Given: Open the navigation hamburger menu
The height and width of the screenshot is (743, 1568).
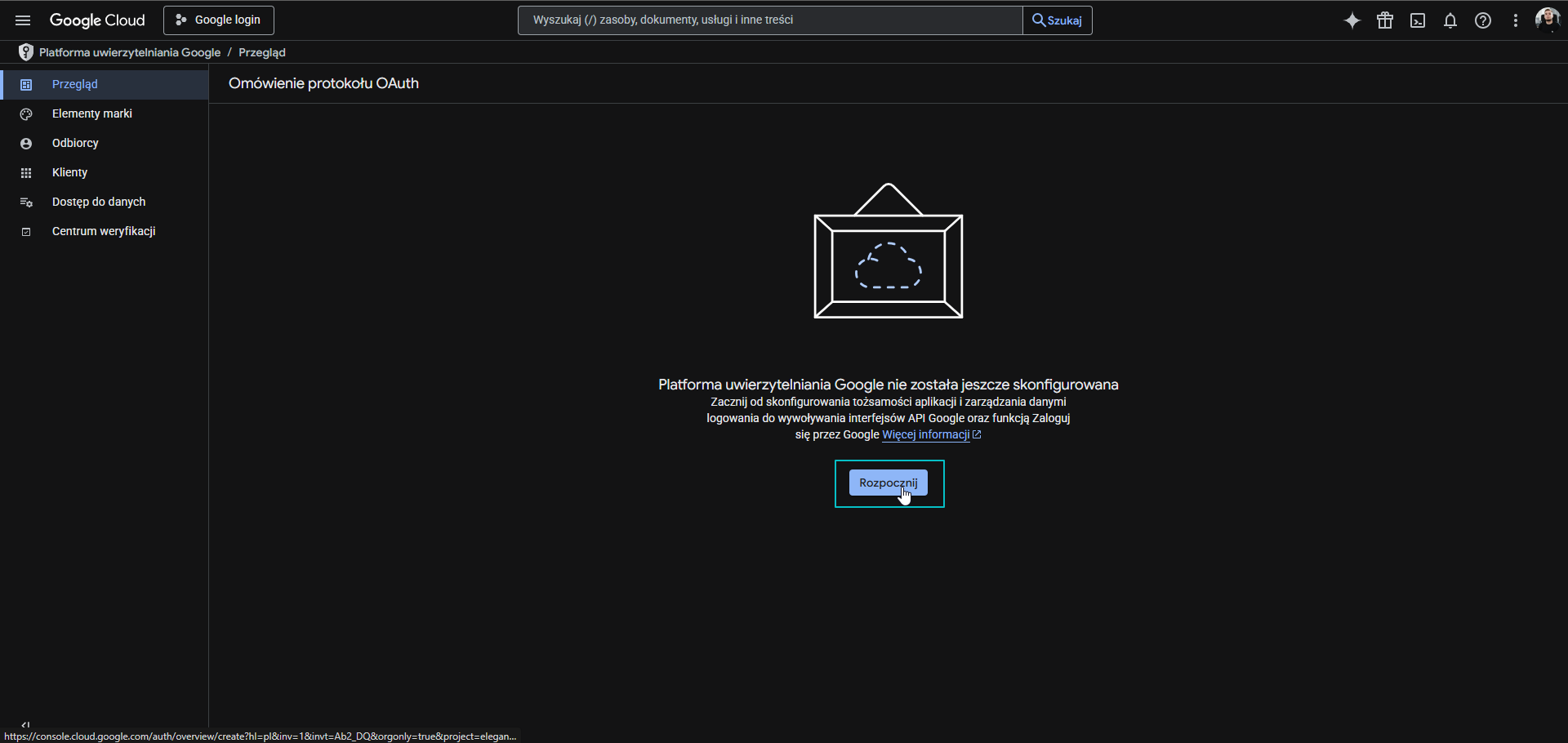Looking at the screenshot, I should [23, 20].
